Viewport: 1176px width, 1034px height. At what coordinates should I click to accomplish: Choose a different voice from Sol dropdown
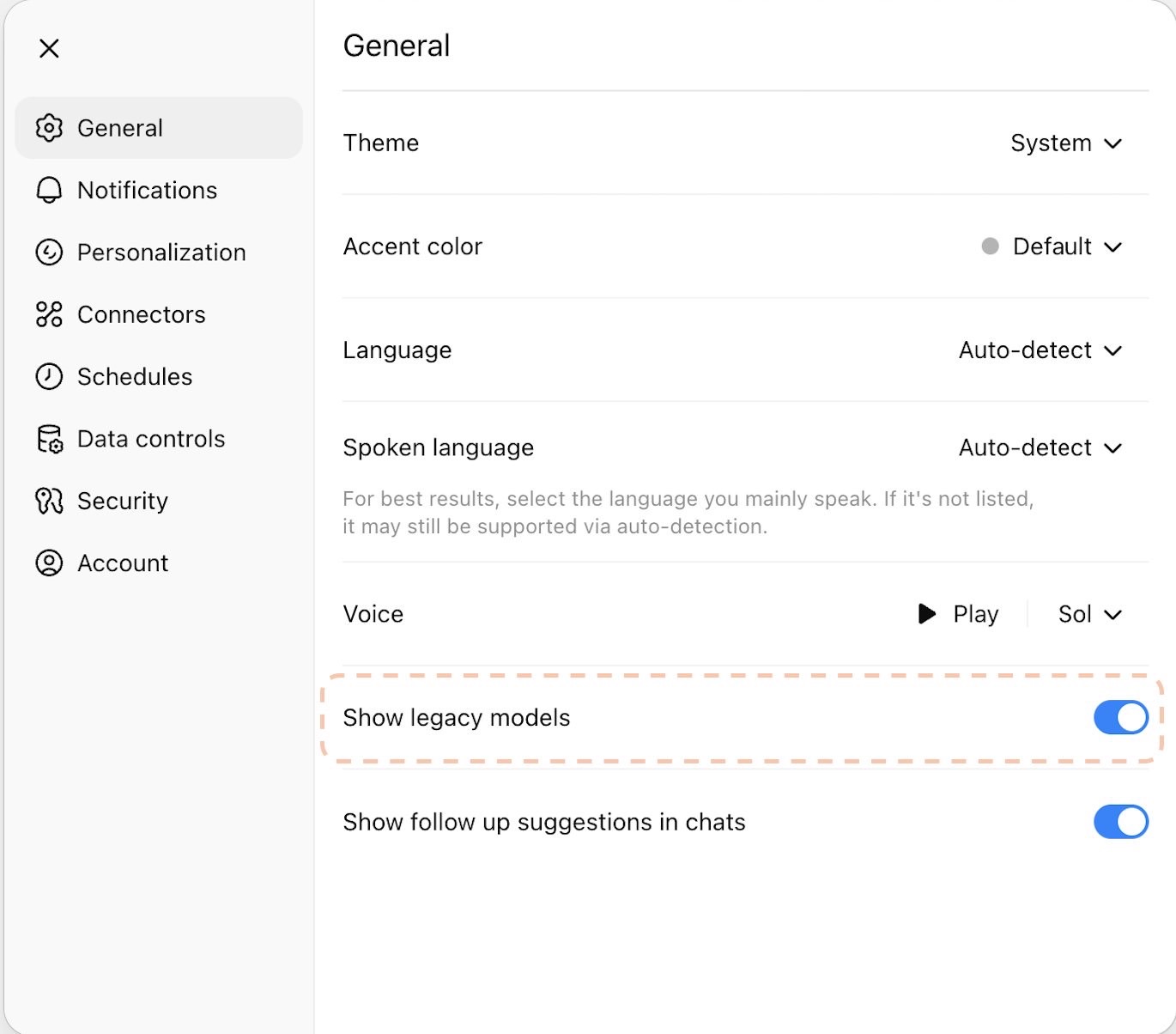(1089, 614)
